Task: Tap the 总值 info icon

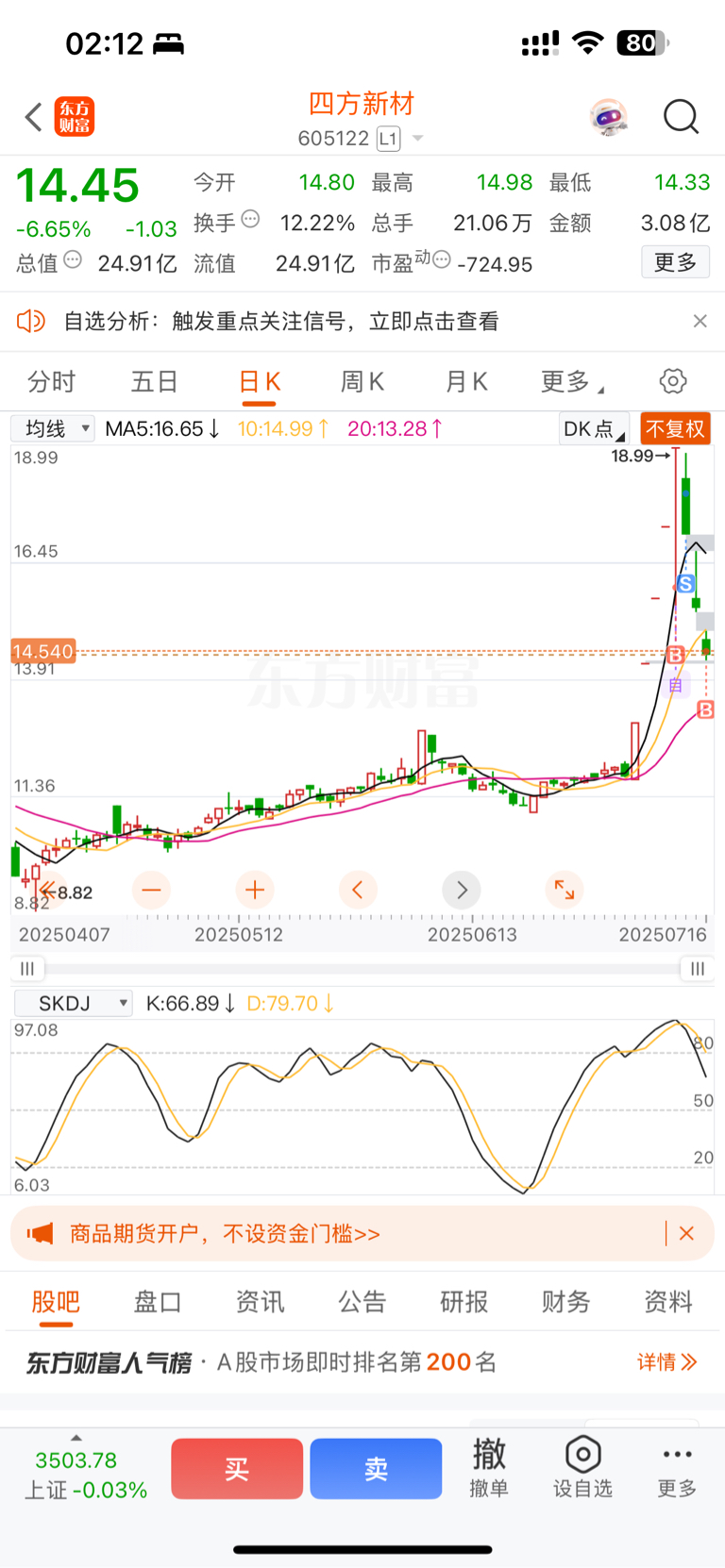Action: click(73, 259)
